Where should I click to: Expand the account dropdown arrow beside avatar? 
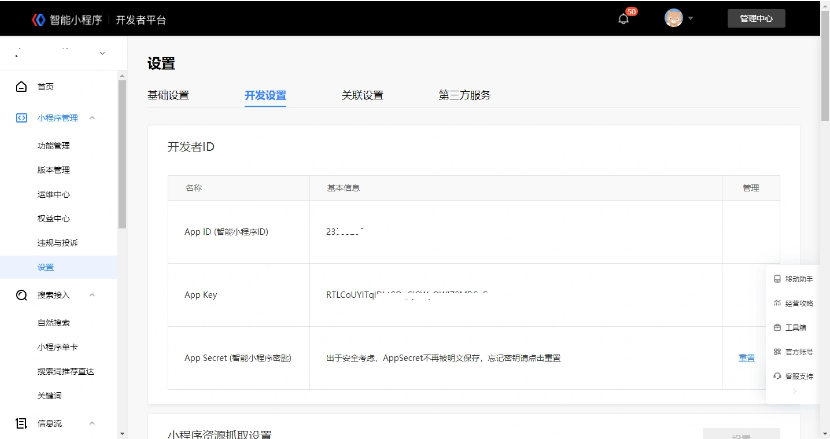click(x=691, y=19)
